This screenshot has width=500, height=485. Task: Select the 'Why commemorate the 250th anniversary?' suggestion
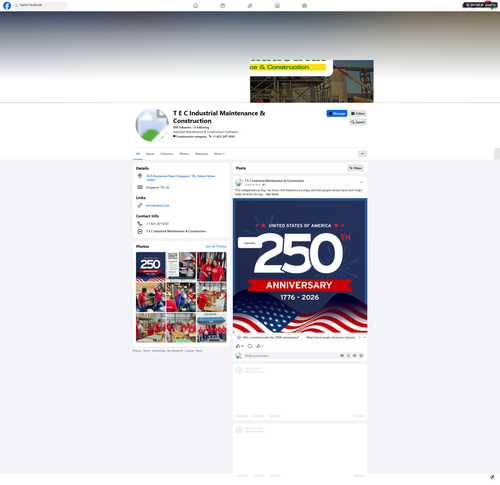pyautogui.click(x=268, y=338)
